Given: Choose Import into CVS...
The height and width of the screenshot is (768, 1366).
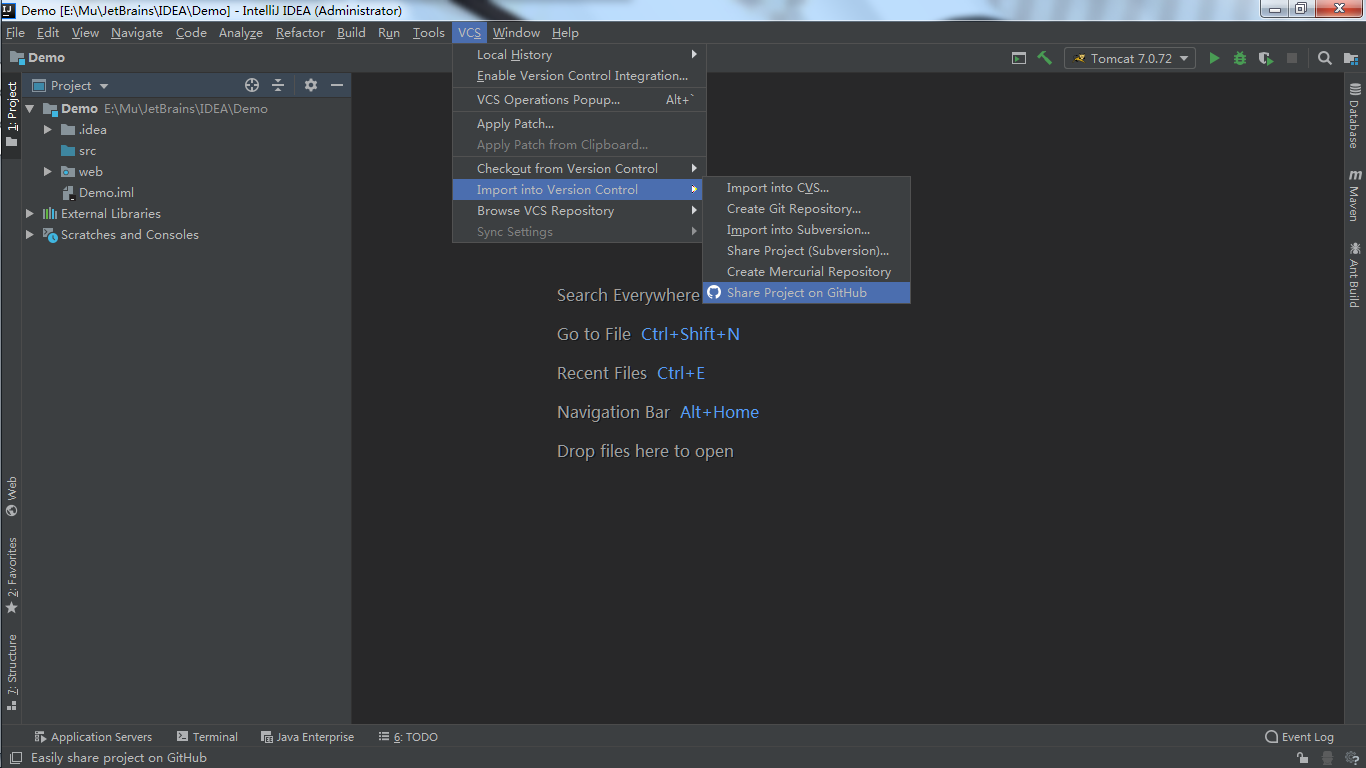Looking at the screenshot, I should pyautogui.click(x=806, y=188).
